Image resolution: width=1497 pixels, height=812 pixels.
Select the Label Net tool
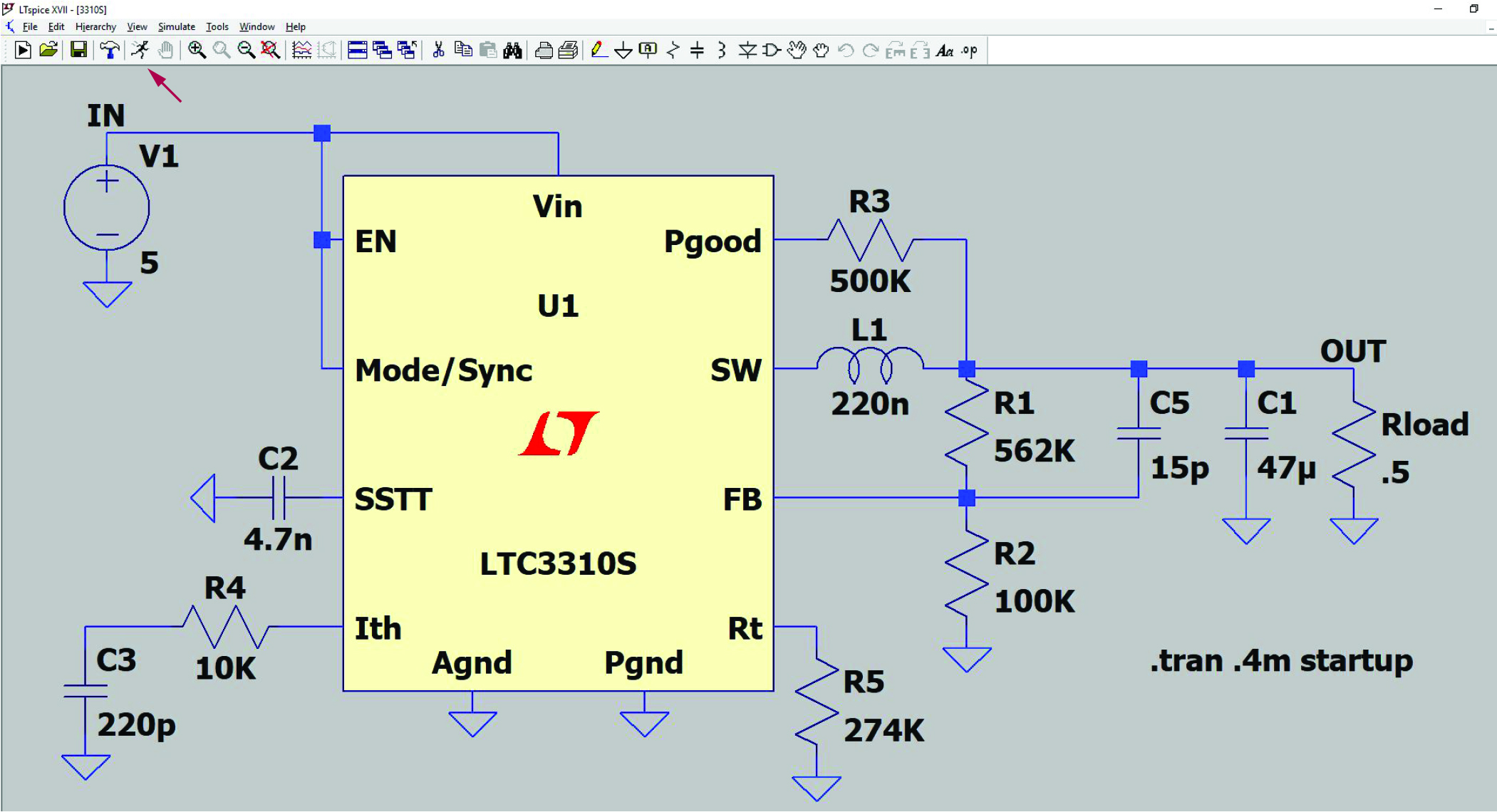648,50
